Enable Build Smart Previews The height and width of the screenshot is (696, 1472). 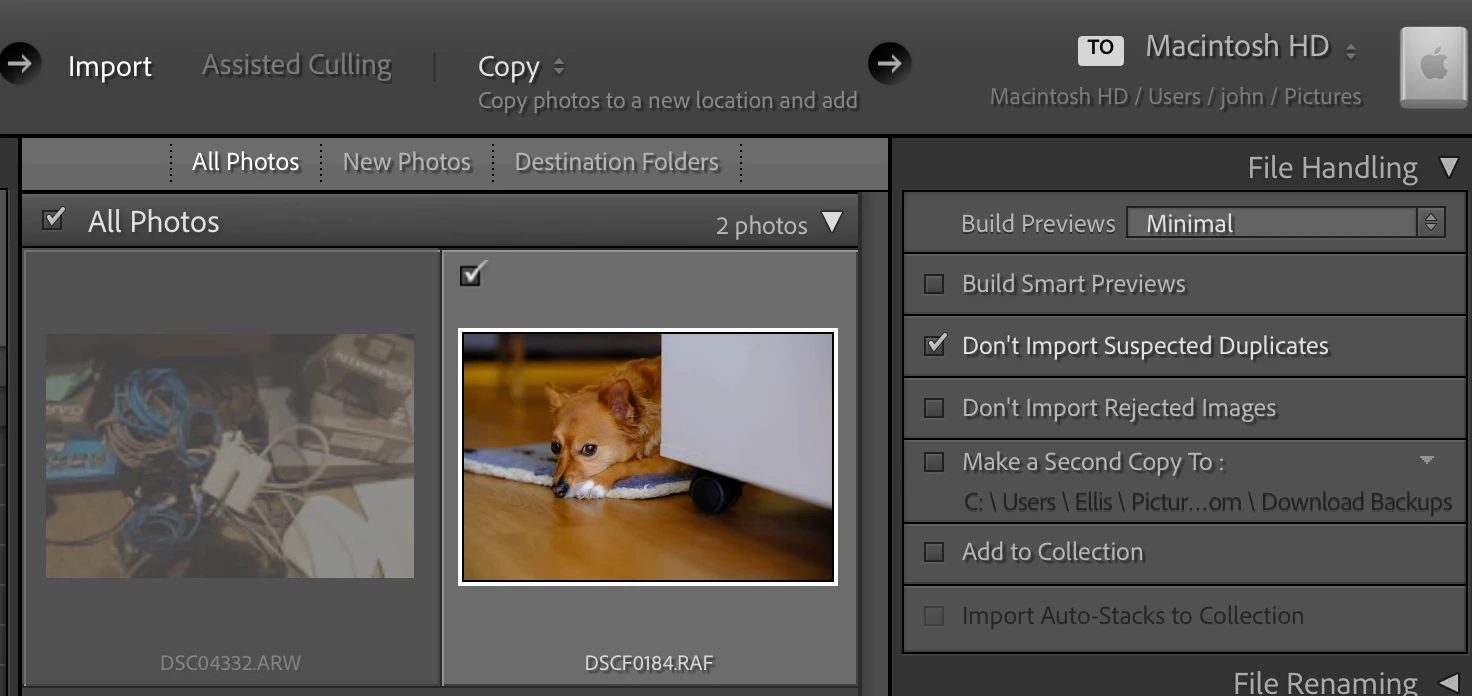point(934,284)
